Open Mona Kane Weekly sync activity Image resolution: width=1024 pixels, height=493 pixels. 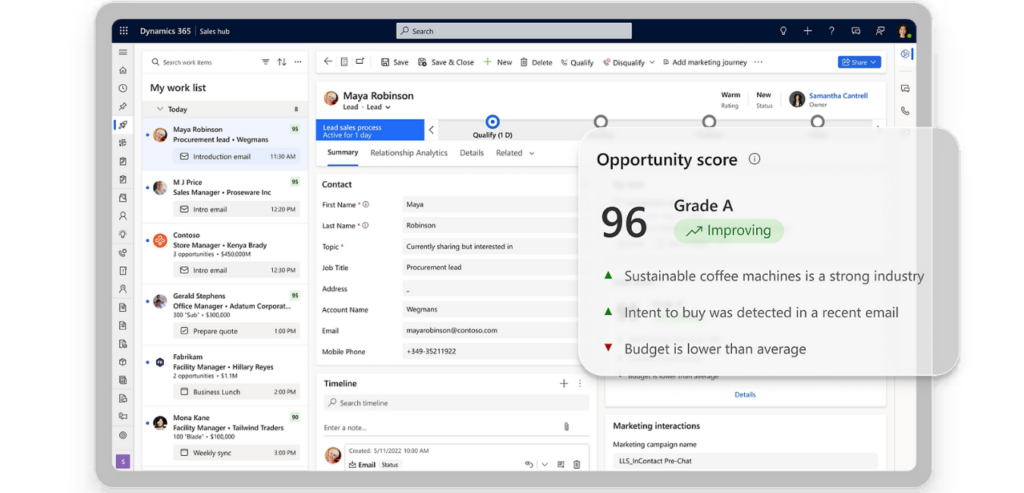[237, 453]
